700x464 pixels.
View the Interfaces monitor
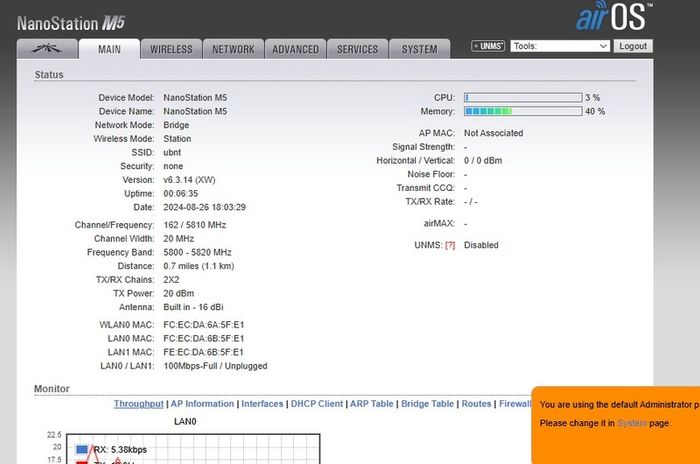click(x=262, y=404)
